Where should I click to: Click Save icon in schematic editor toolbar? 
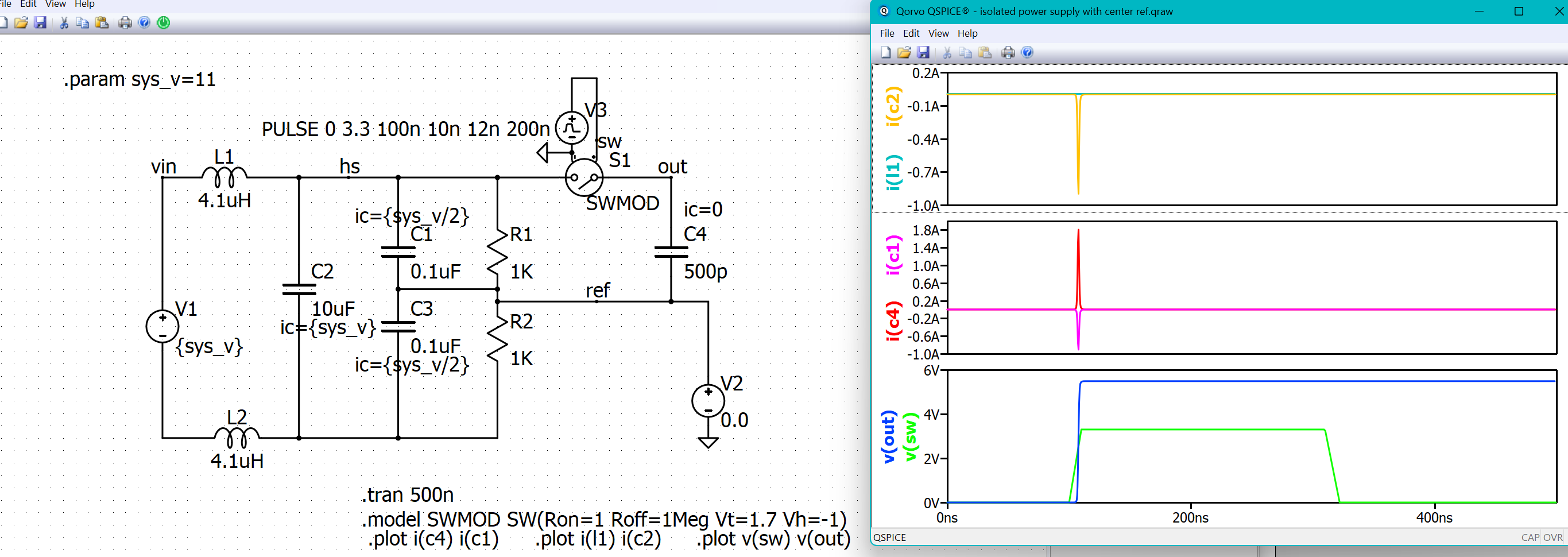pos(40,22)
